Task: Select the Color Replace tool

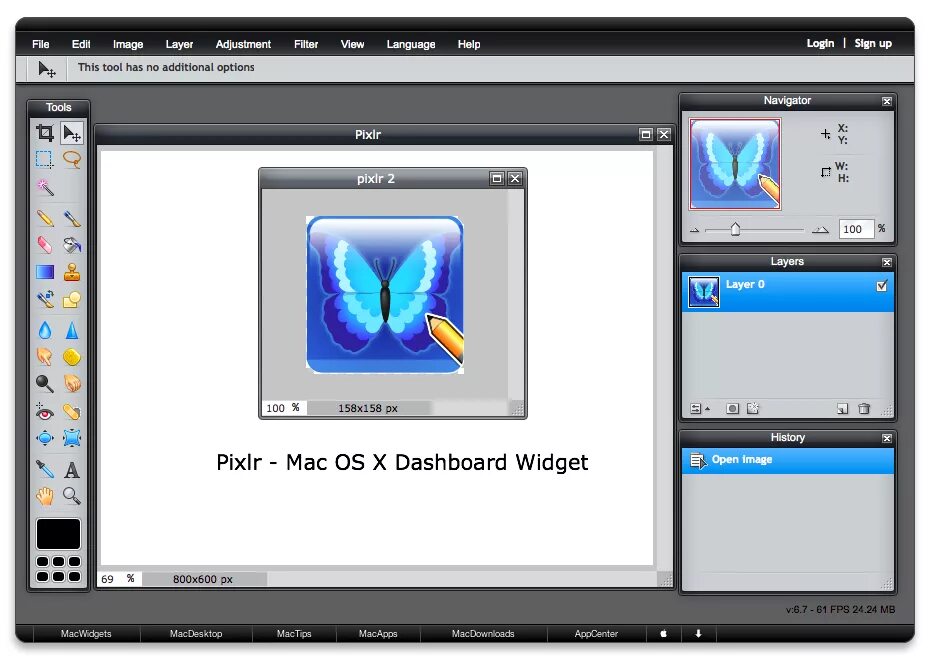Action: [45, 299]
